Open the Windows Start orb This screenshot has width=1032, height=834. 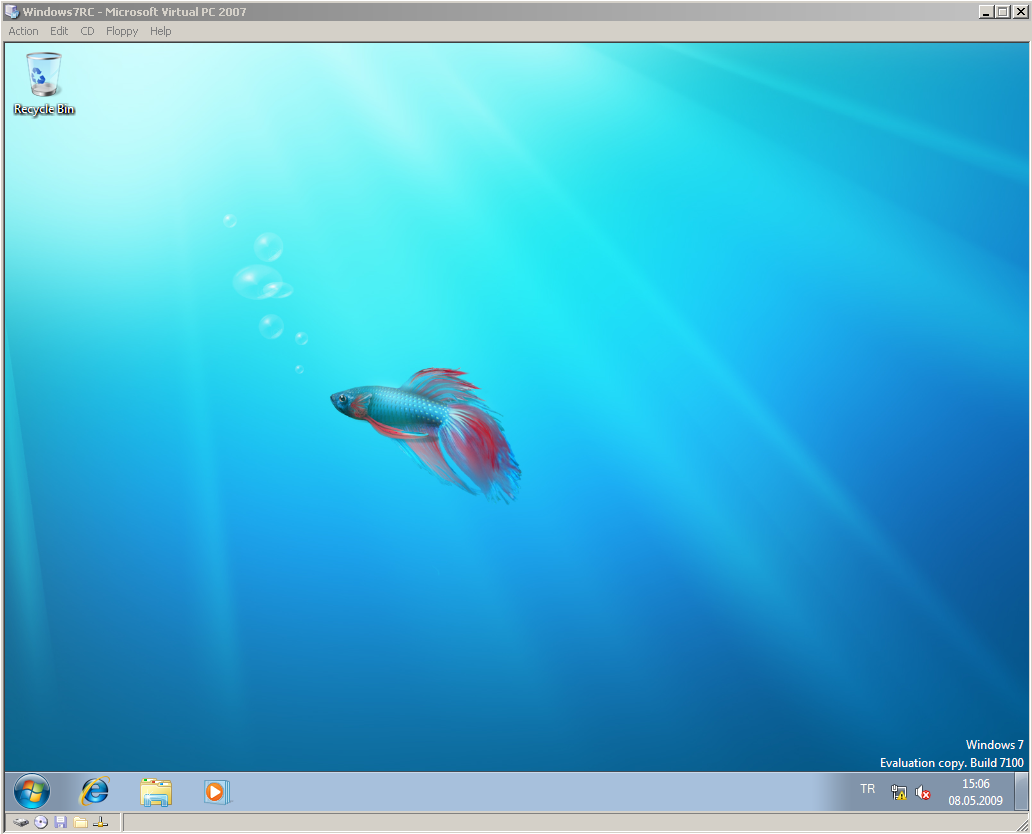point(32,791)
